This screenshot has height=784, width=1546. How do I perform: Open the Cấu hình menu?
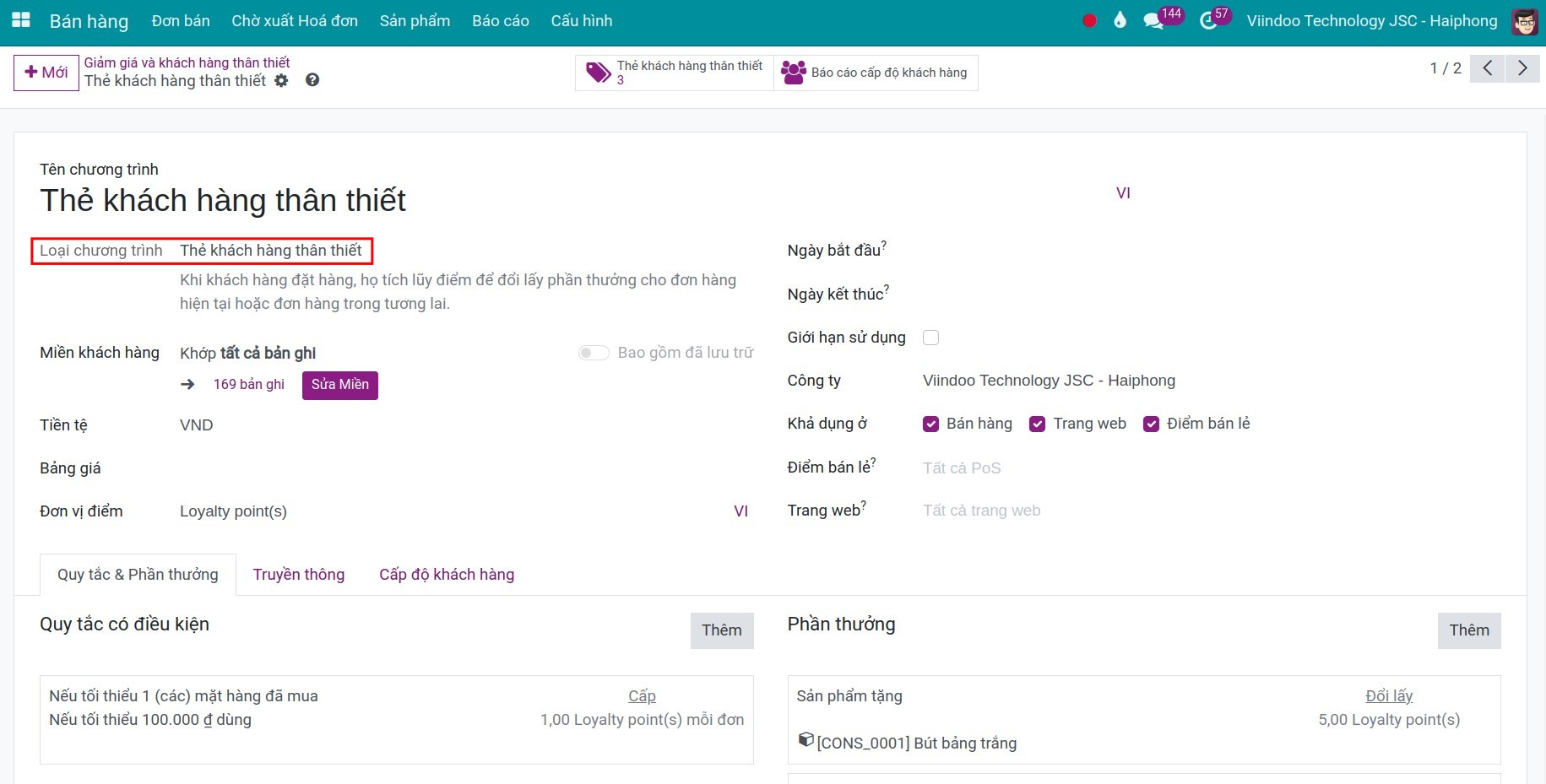pyautogui.click(x=581, y=21)
